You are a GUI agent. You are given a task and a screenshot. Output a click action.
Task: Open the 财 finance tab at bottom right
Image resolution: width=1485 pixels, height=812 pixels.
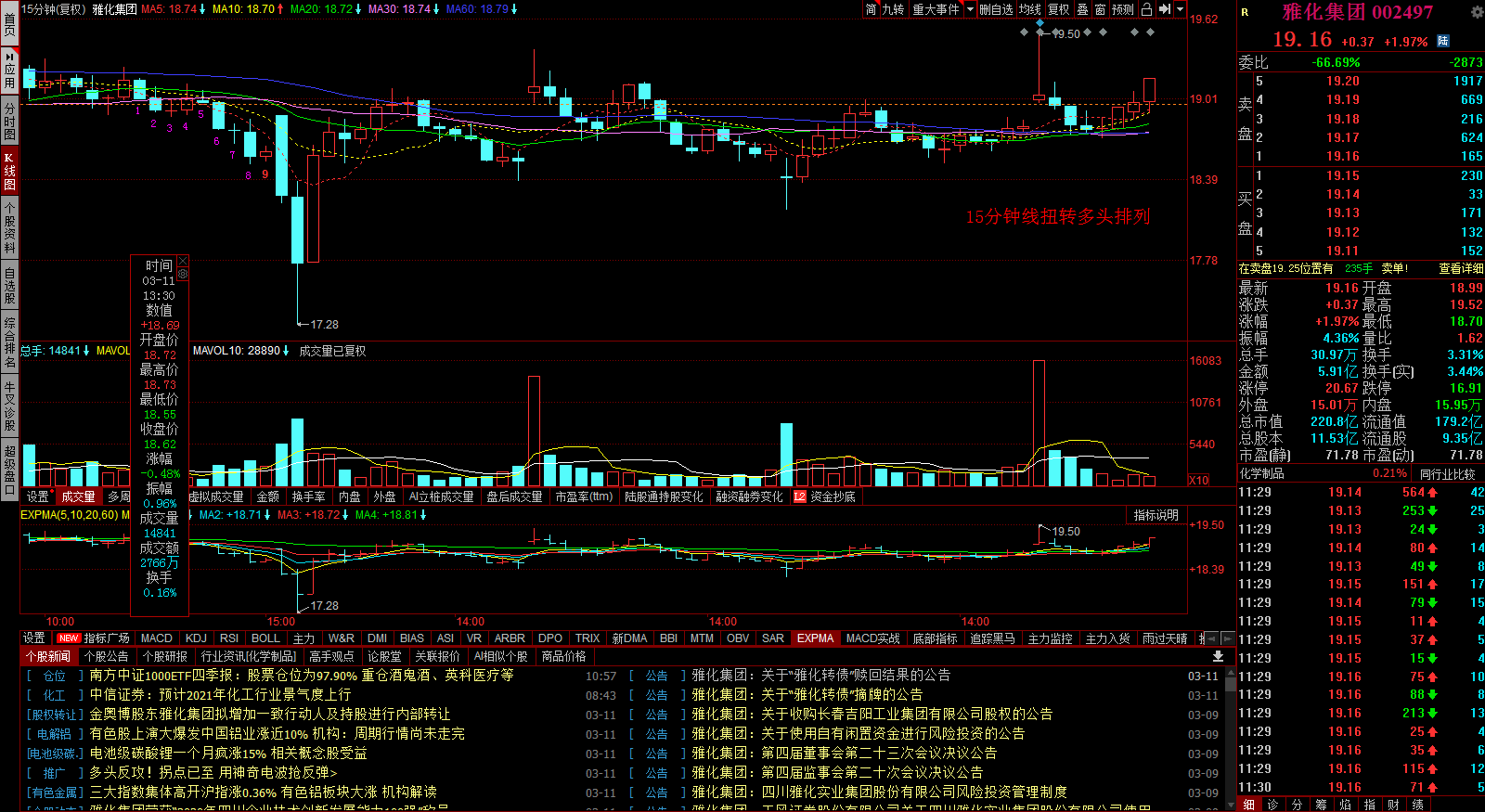pyautogui.click(x=1394, y=805)
